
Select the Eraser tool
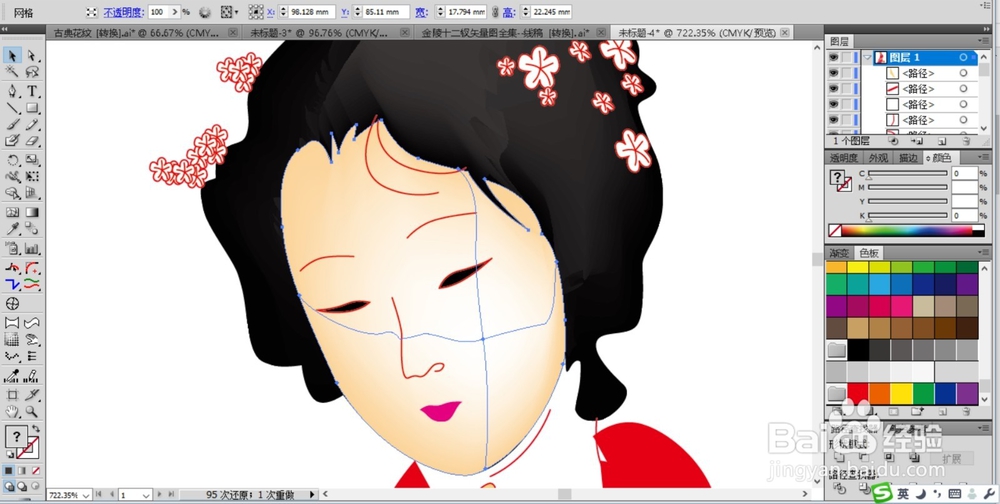click(x=32, y=141)
